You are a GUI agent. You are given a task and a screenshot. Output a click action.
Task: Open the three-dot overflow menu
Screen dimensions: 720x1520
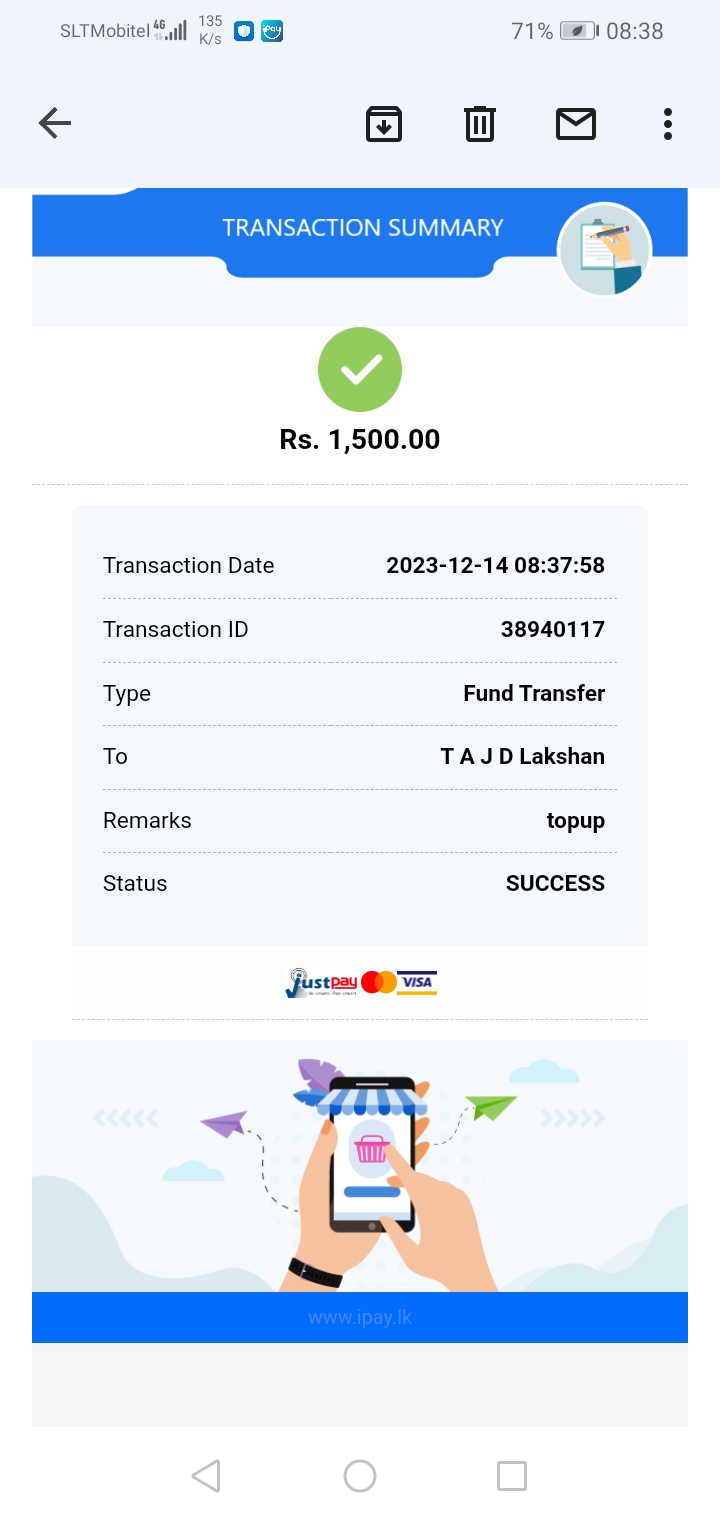(x=667, y=124)
